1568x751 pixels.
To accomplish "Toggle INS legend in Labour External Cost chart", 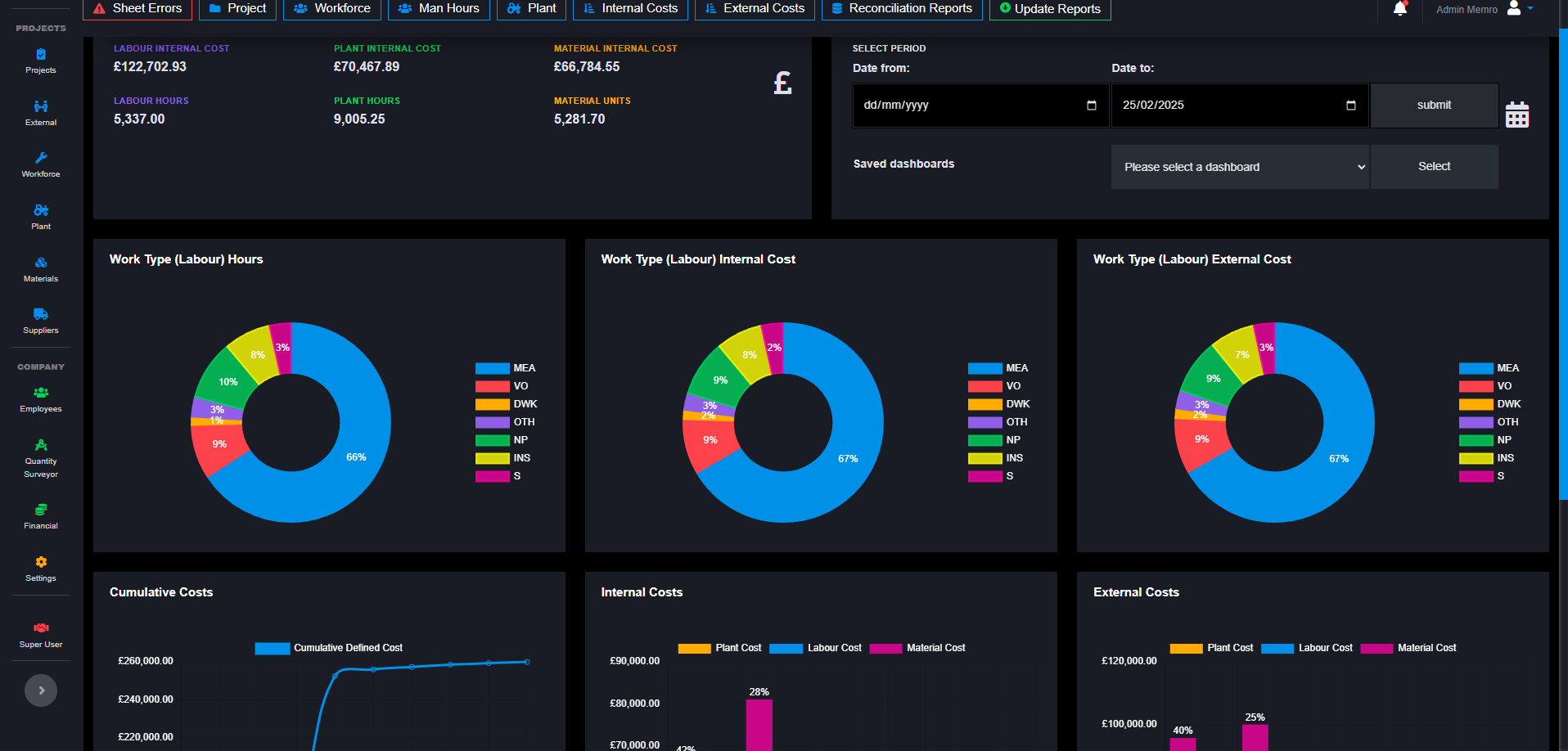I will (1487, 458).
